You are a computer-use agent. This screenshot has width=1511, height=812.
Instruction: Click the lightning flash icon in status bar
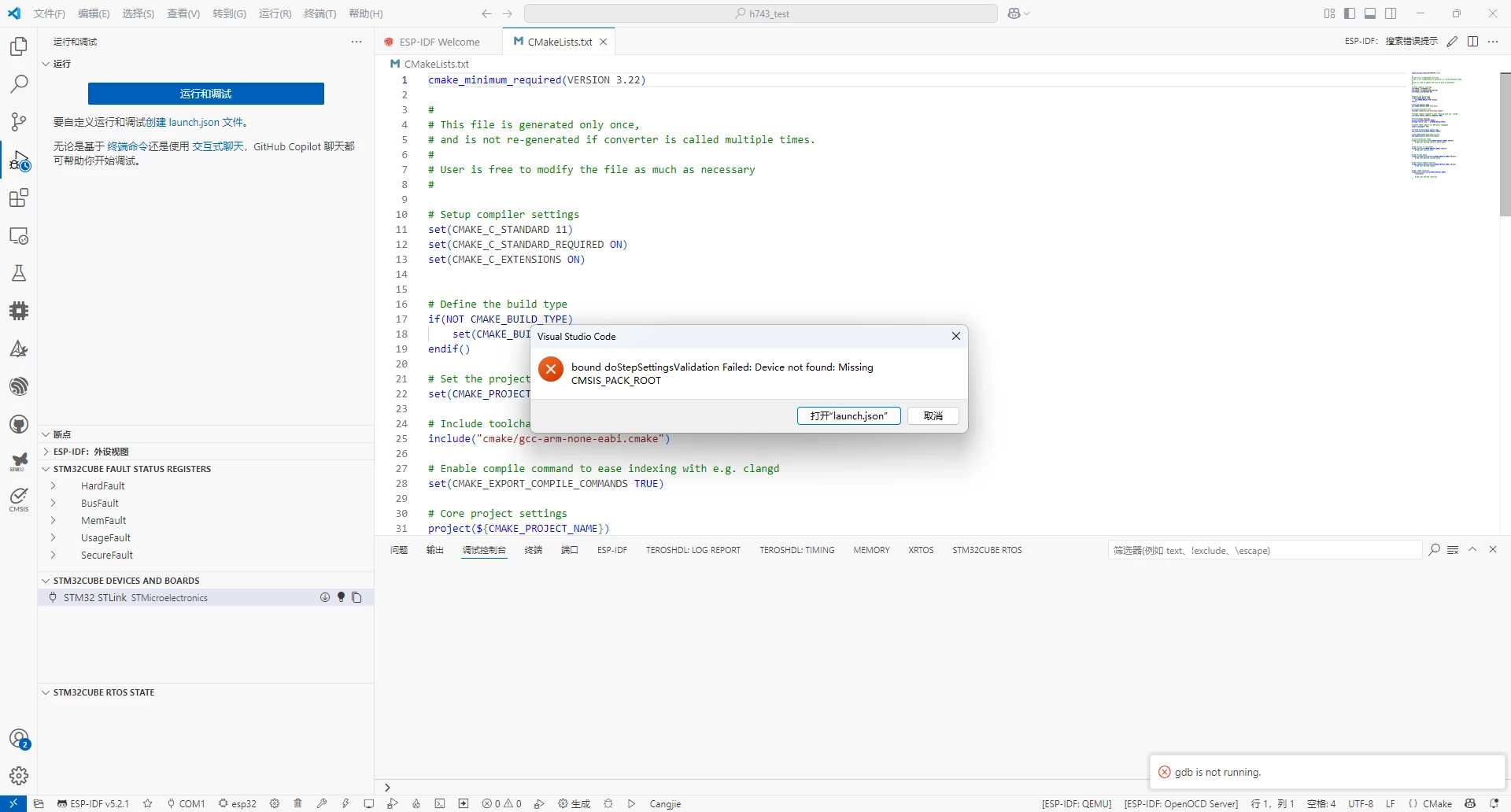345,803
